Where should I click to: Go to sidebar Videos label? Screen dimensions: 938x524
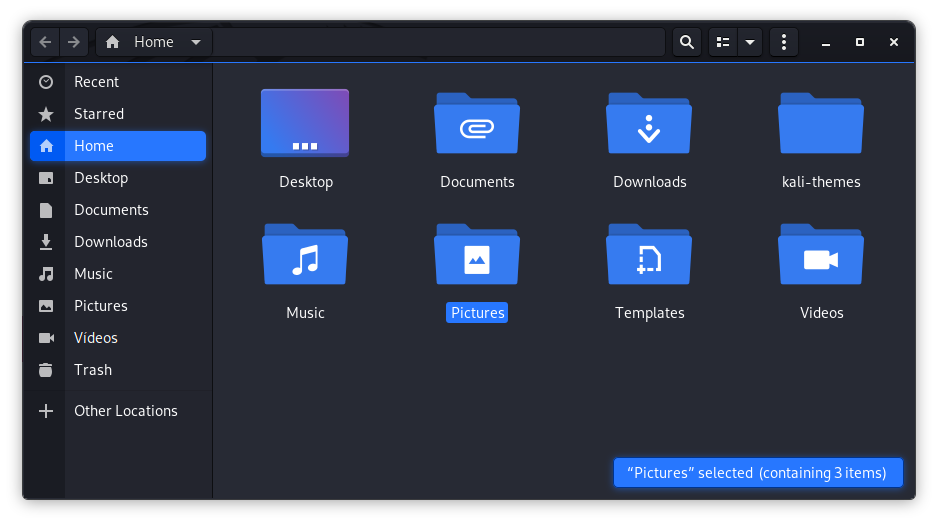[x=96, y=338]
